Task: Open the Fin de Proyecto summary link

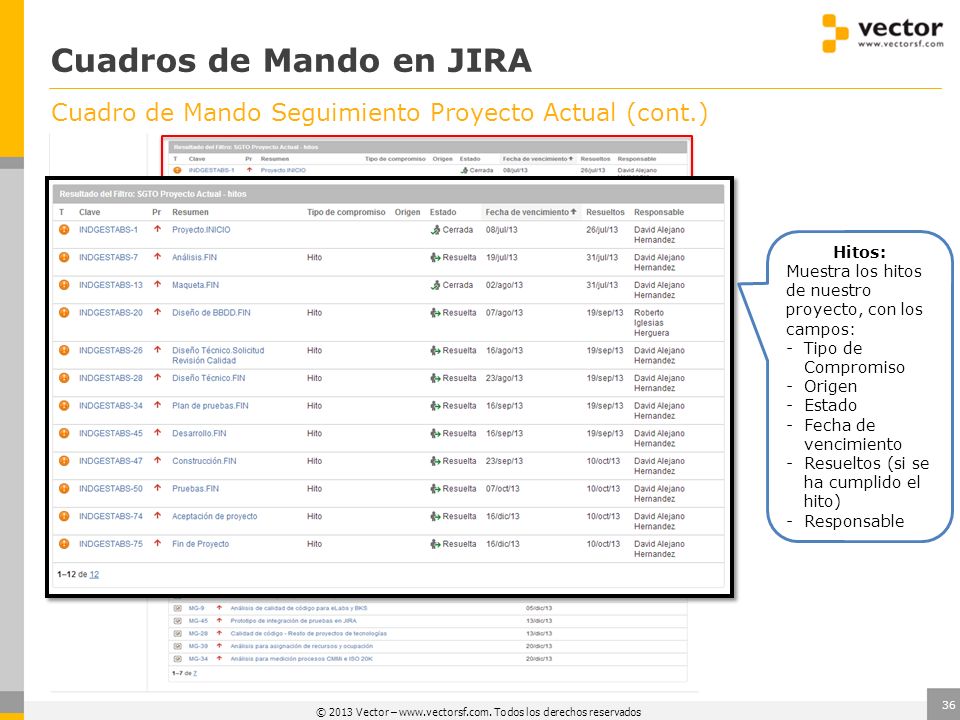Action: click(x=200, y=544)
